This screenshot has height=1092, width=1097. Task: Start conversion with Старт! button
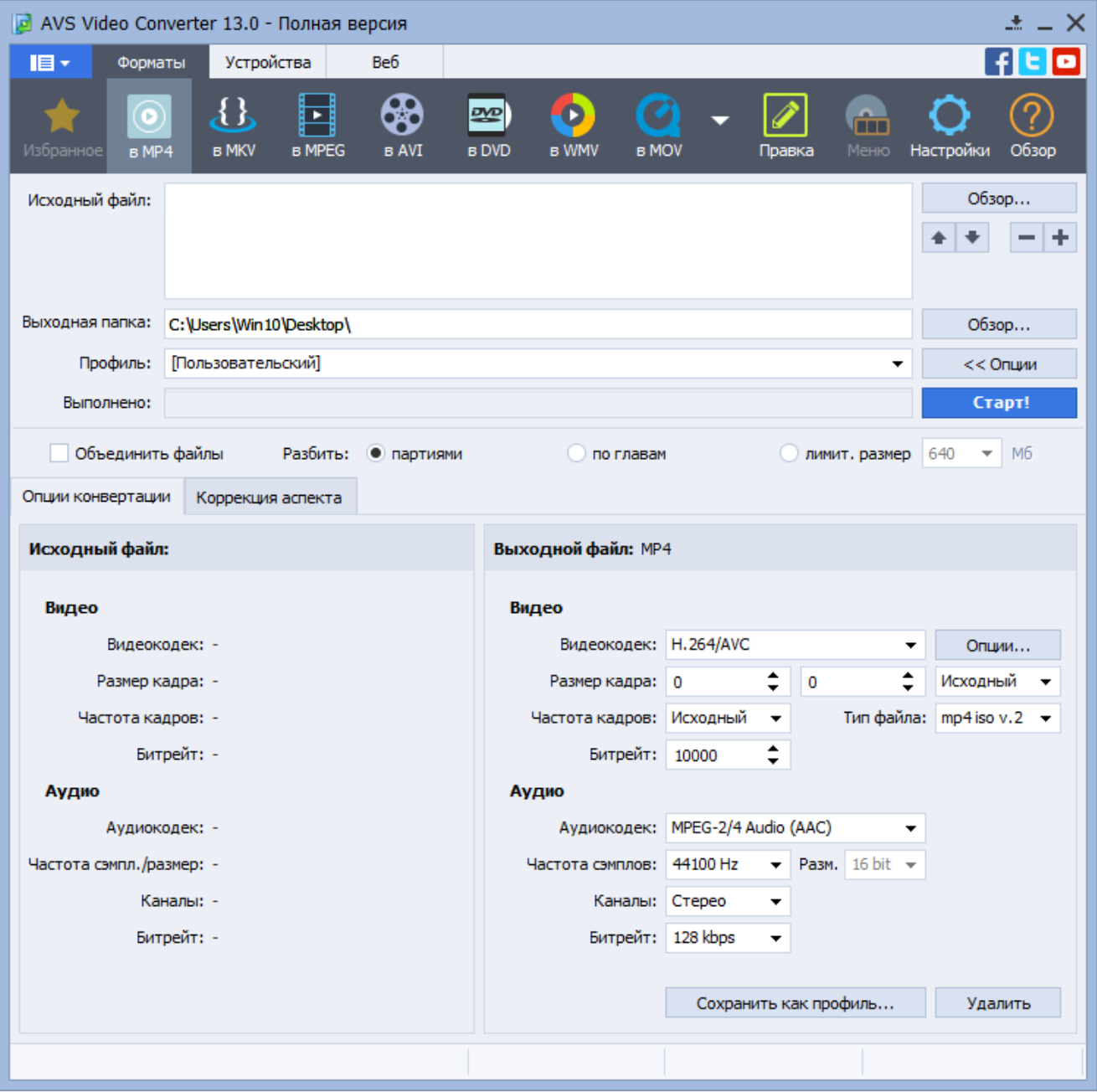(x=999, y=403)
